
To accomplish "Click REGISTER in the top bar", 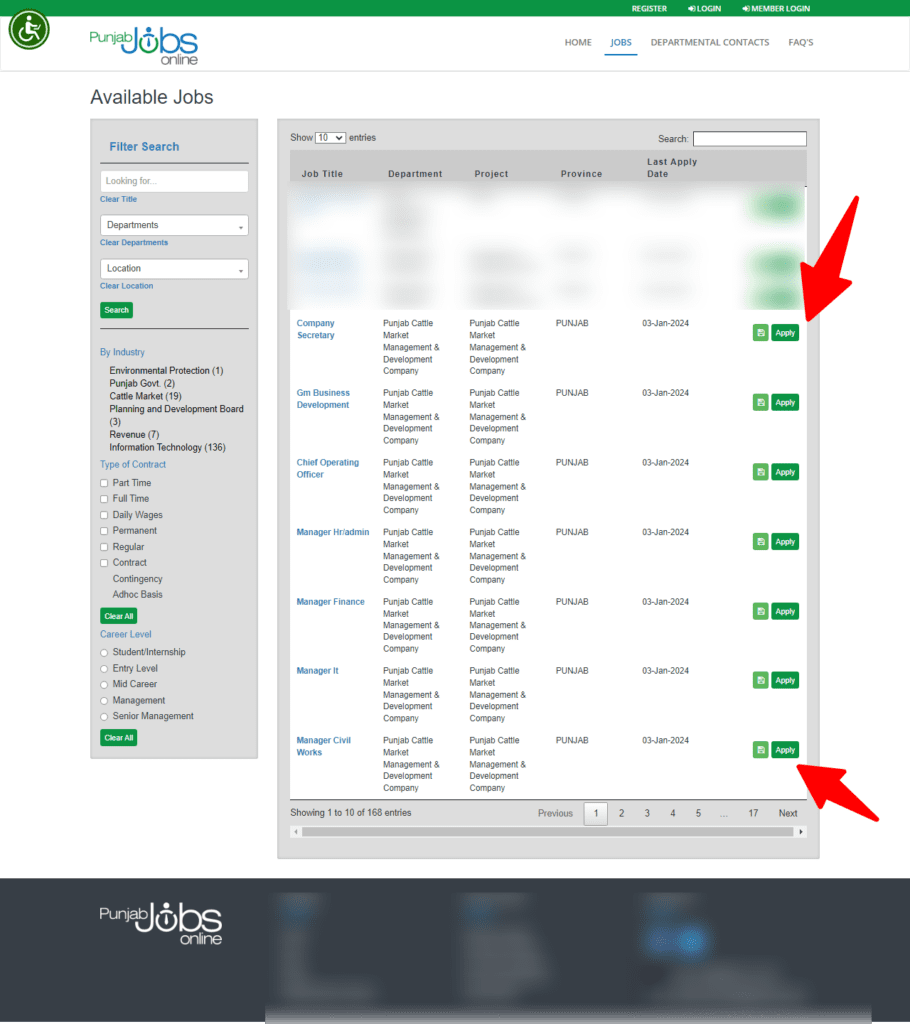I will point(649,8).
